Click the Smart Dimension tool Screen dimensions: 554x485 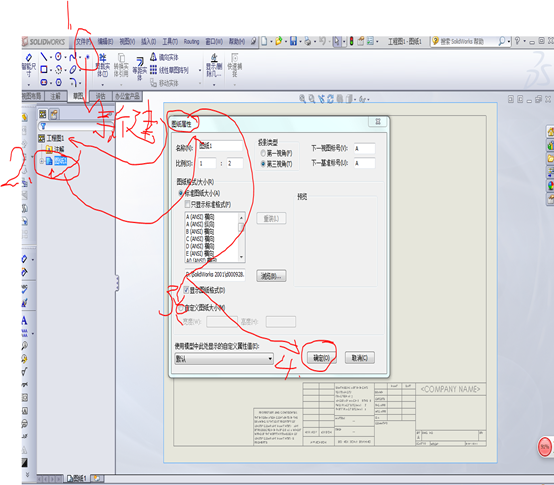pos(29,65)
